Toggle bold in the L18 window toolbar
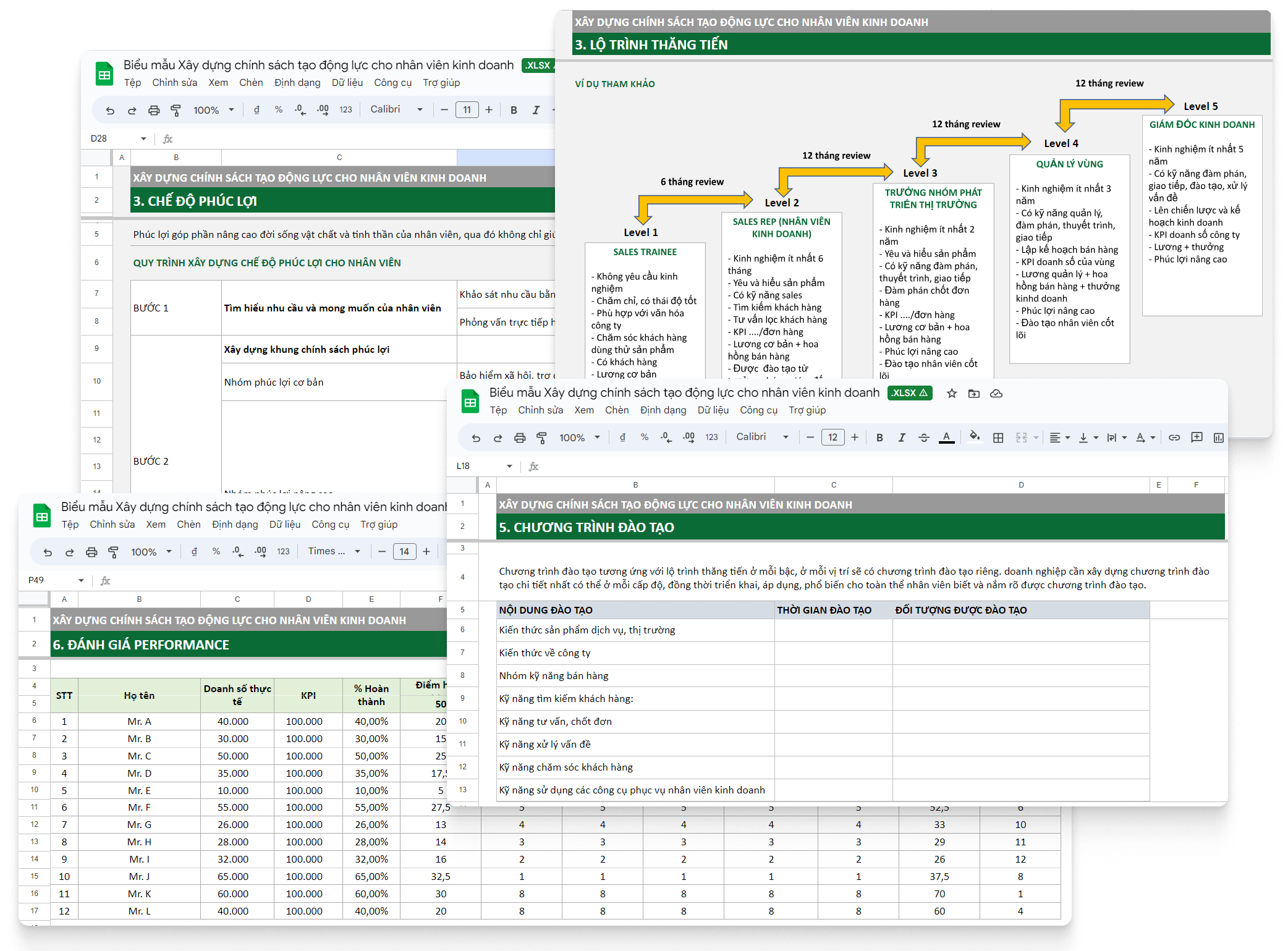This screenshot has width=1288, height=951. tap(879, 437)
